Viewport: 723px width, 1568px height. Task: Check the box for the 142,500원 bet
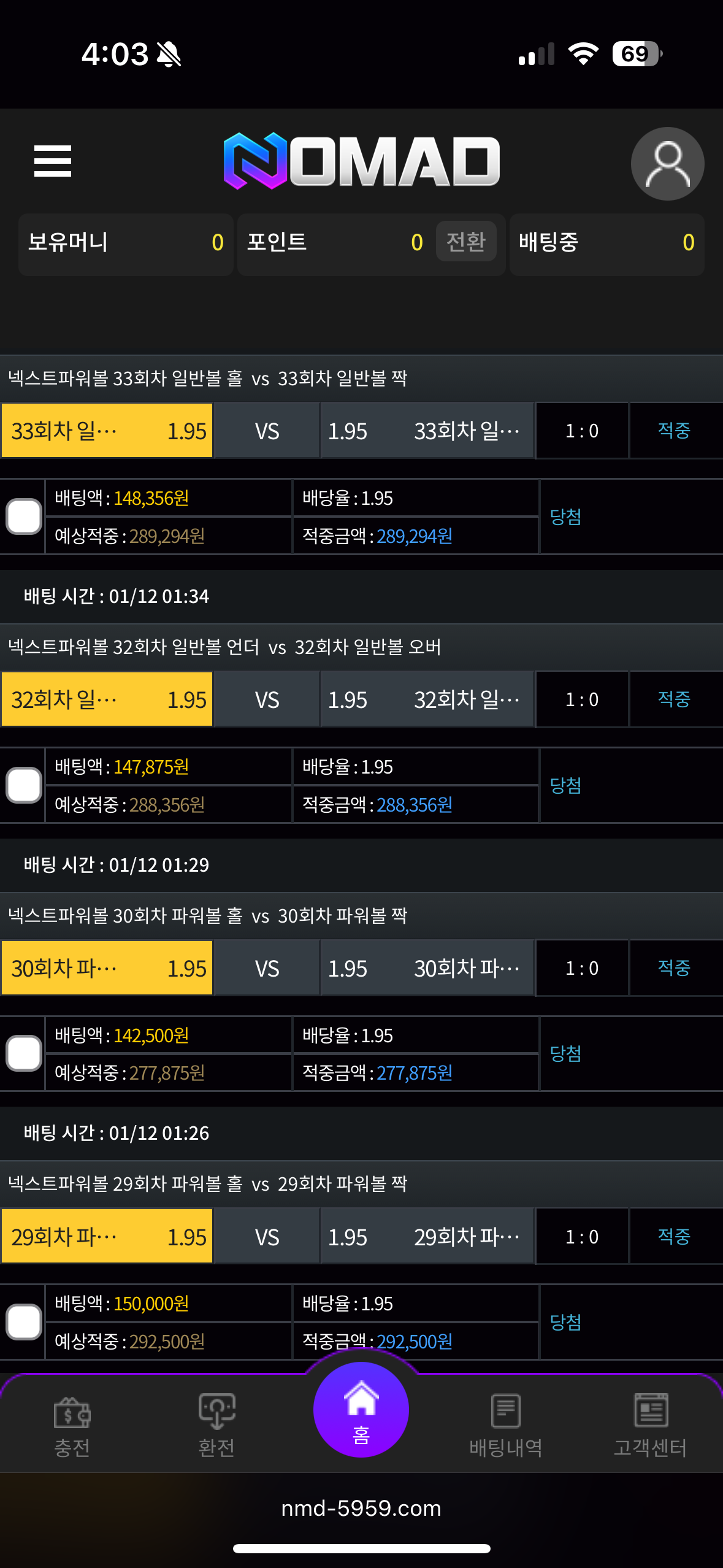24,1053
